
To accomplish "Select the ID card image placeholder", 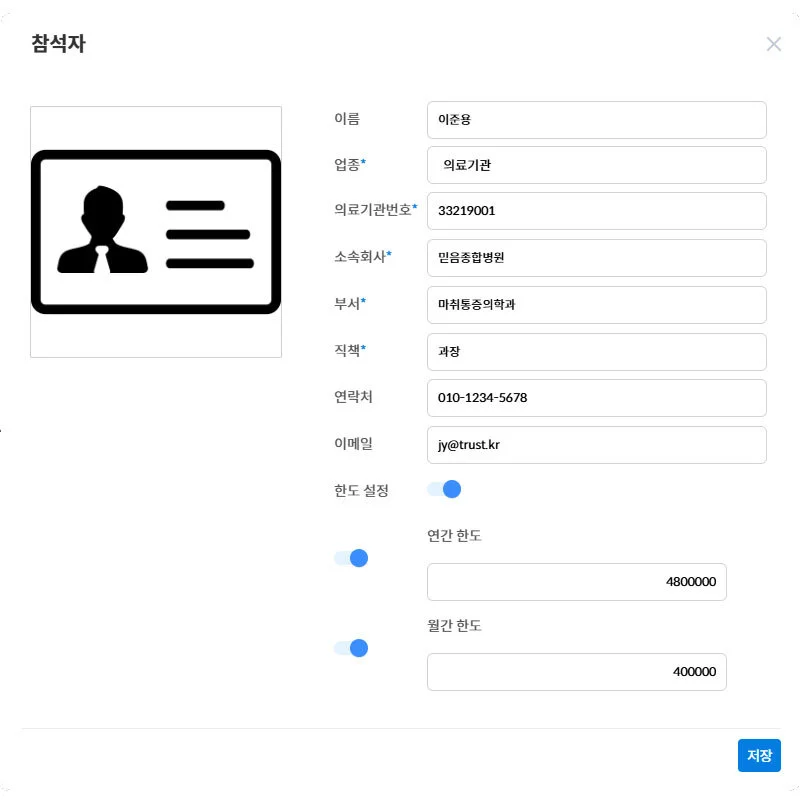I will click(x=156, y=230).
